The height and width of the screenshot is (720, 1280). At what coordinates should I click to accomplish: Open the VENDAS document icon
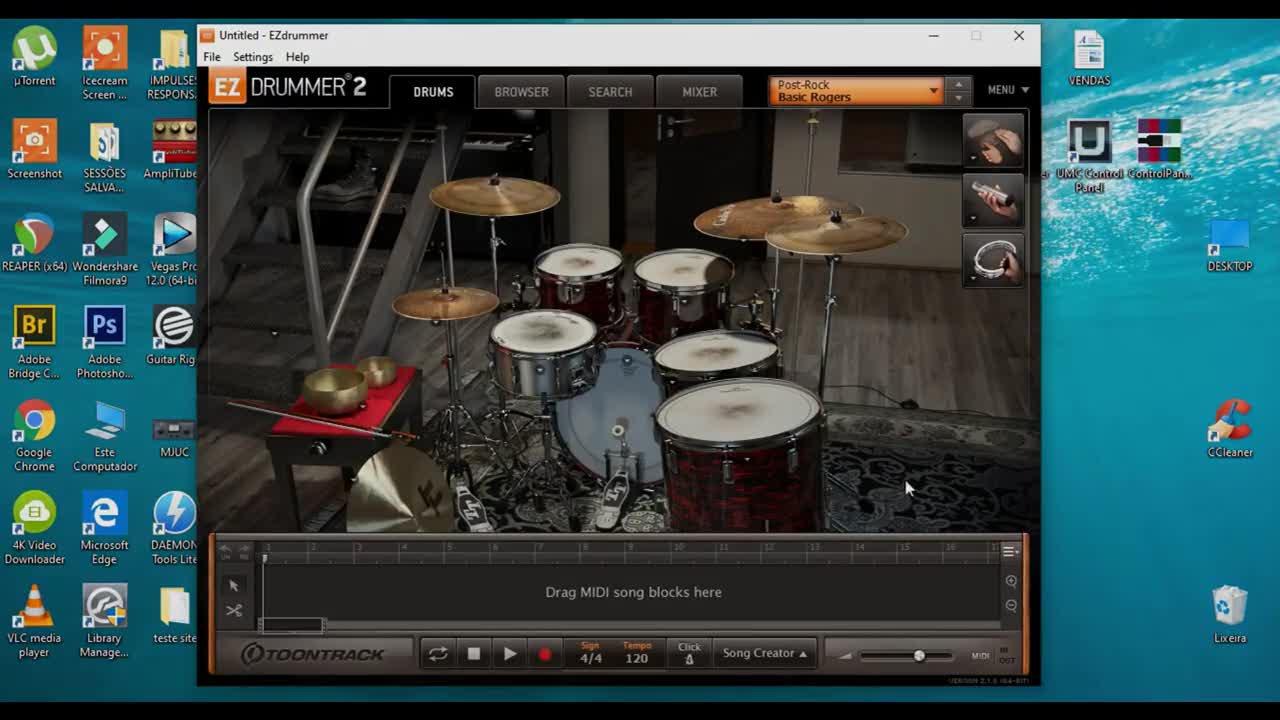point(1089,57)
